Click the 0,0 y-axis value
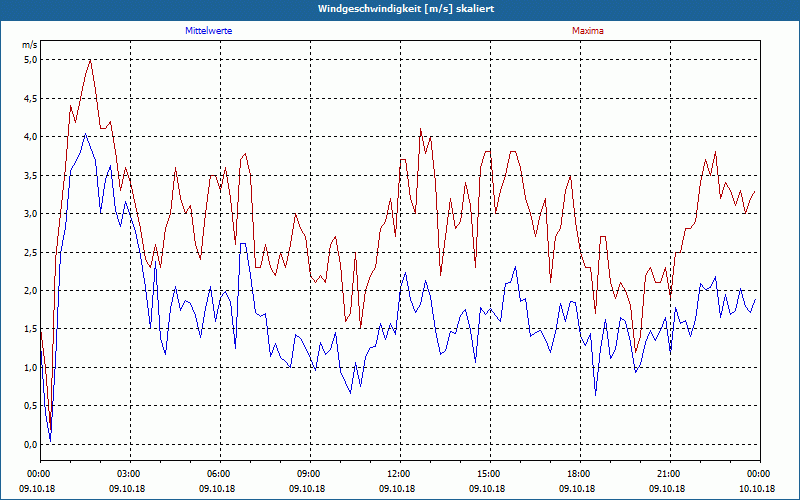 pos(31,445)
